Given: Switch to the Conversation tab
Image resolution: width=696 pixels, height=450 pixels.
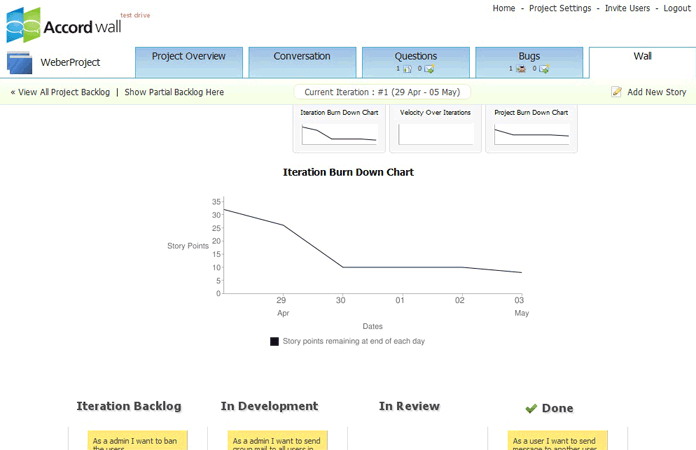Looking at the screenshot, I should coord(302,57).
